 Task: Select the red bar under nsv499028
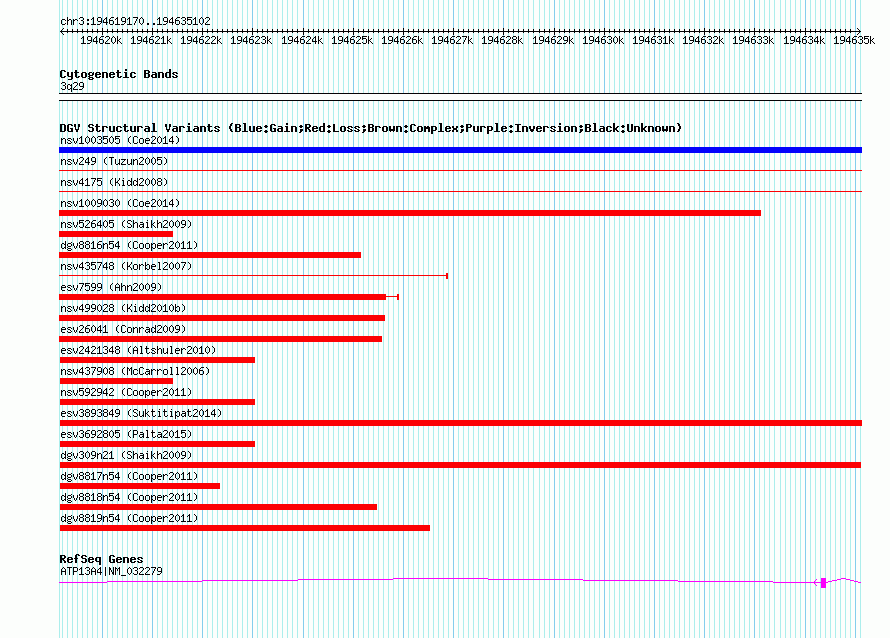(222, 318)
